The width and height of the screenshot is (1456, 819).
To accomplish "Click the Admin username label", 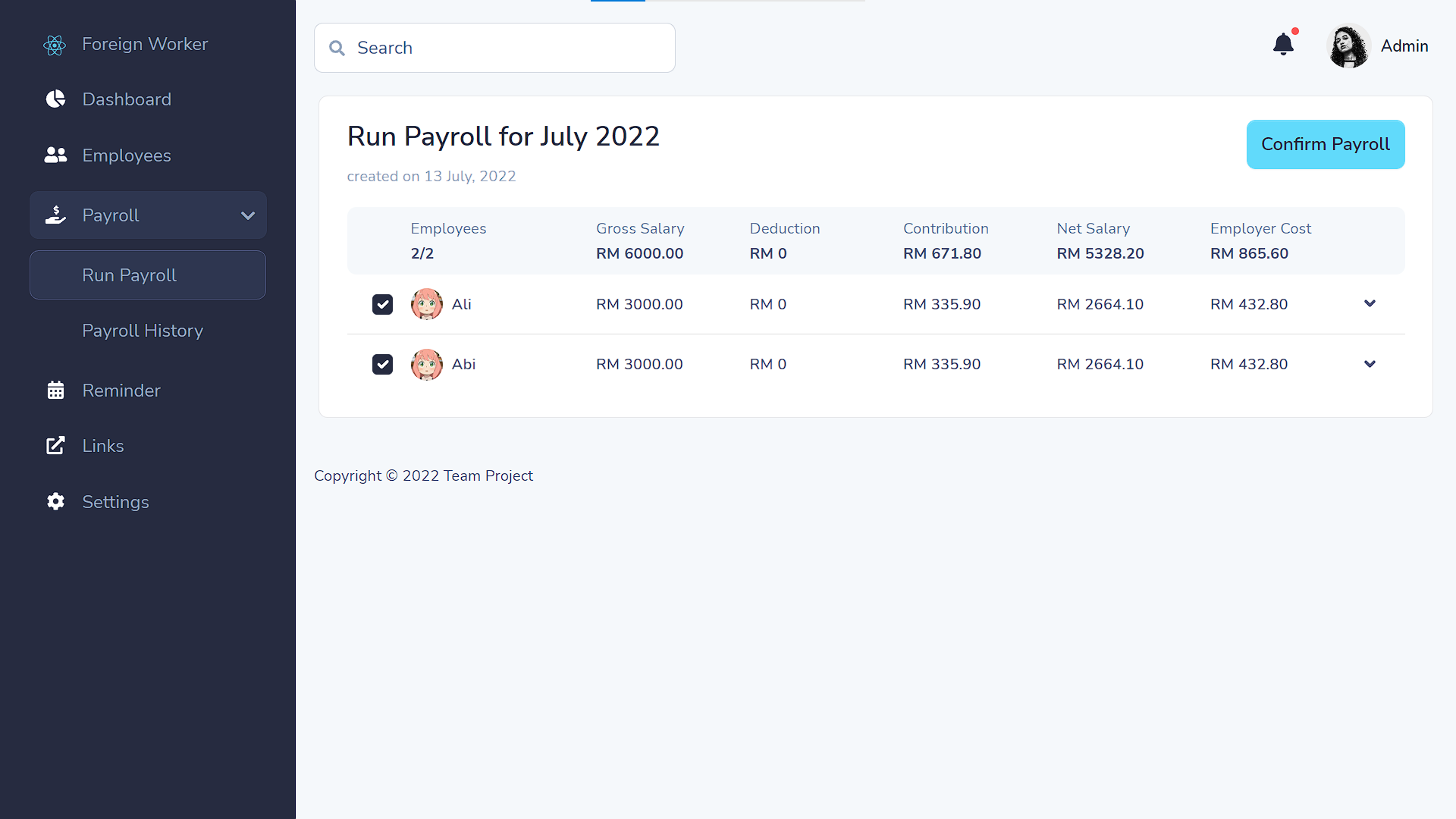I will [1404, 46].
